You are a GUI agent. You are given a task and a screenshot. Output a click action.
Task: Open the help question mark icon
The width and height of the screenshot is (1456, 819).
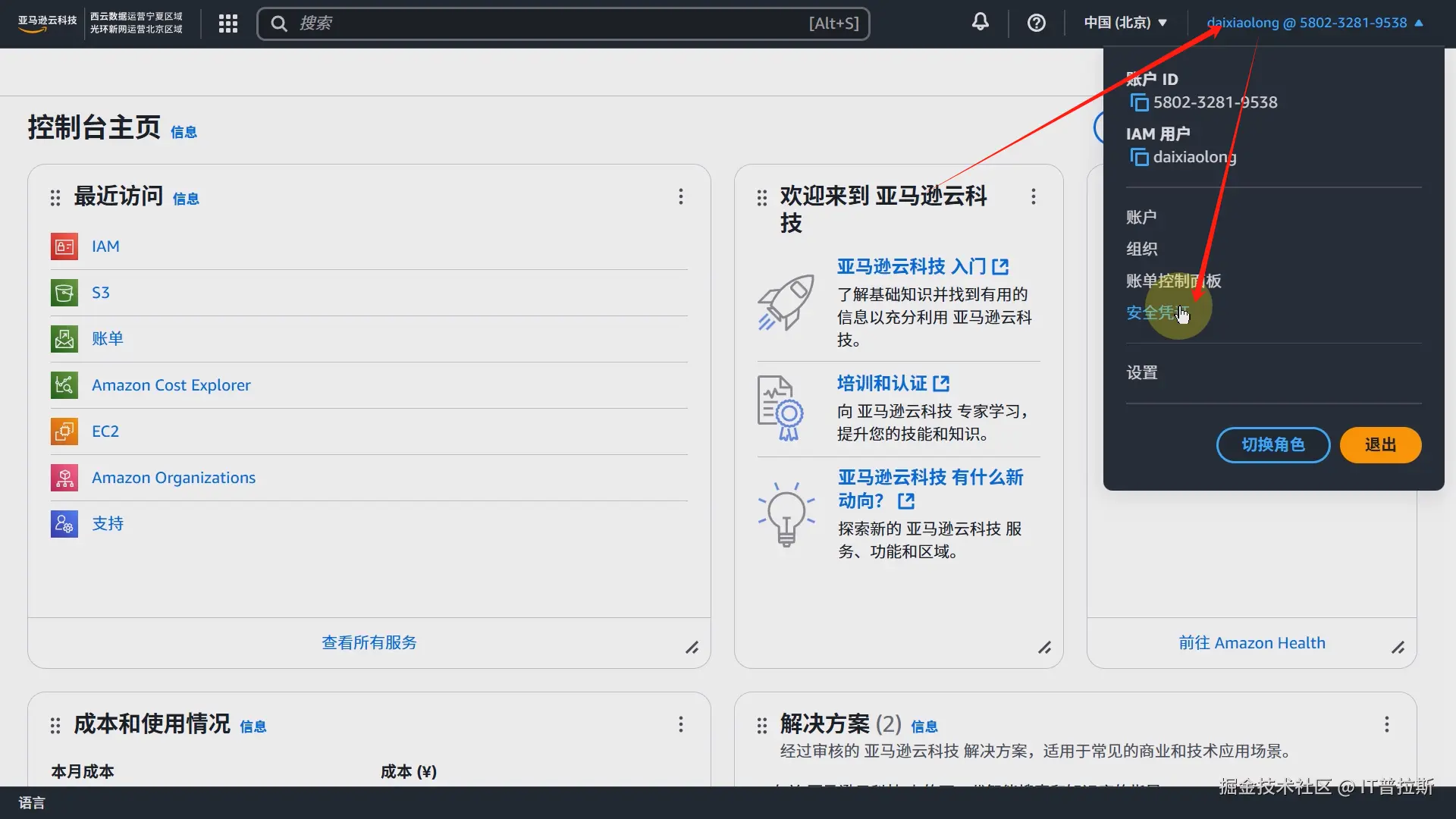1036,23
